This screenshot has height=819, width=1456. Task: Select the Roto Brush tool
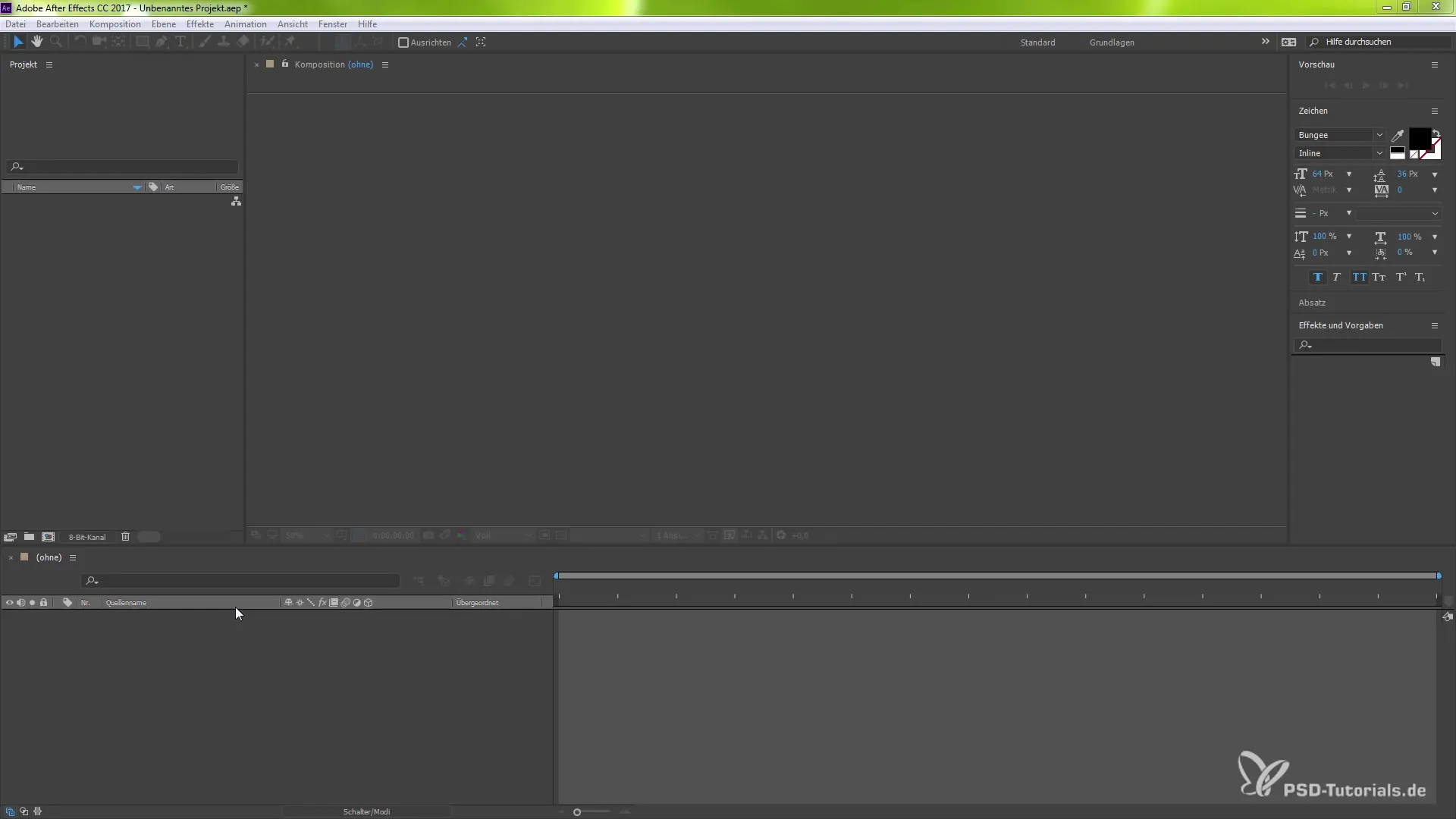click(267, 42)
